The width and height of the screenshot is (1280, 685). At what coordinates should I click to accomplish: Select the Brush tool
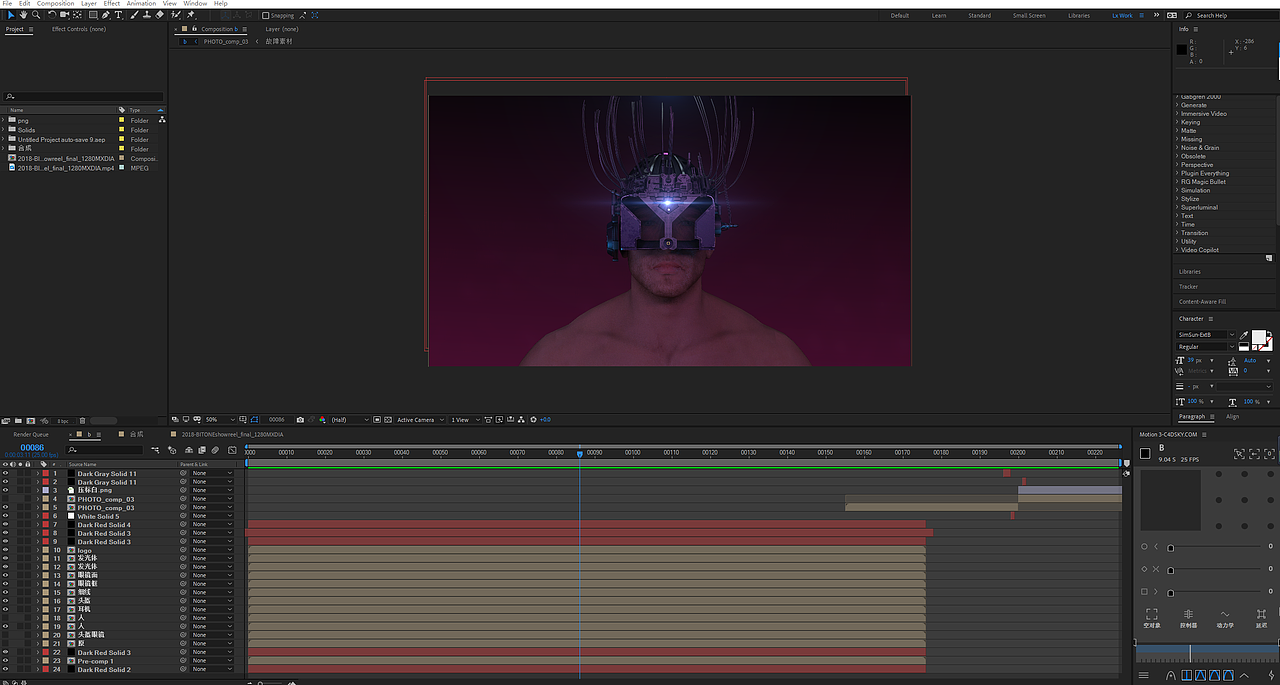(x=134, y=15)
